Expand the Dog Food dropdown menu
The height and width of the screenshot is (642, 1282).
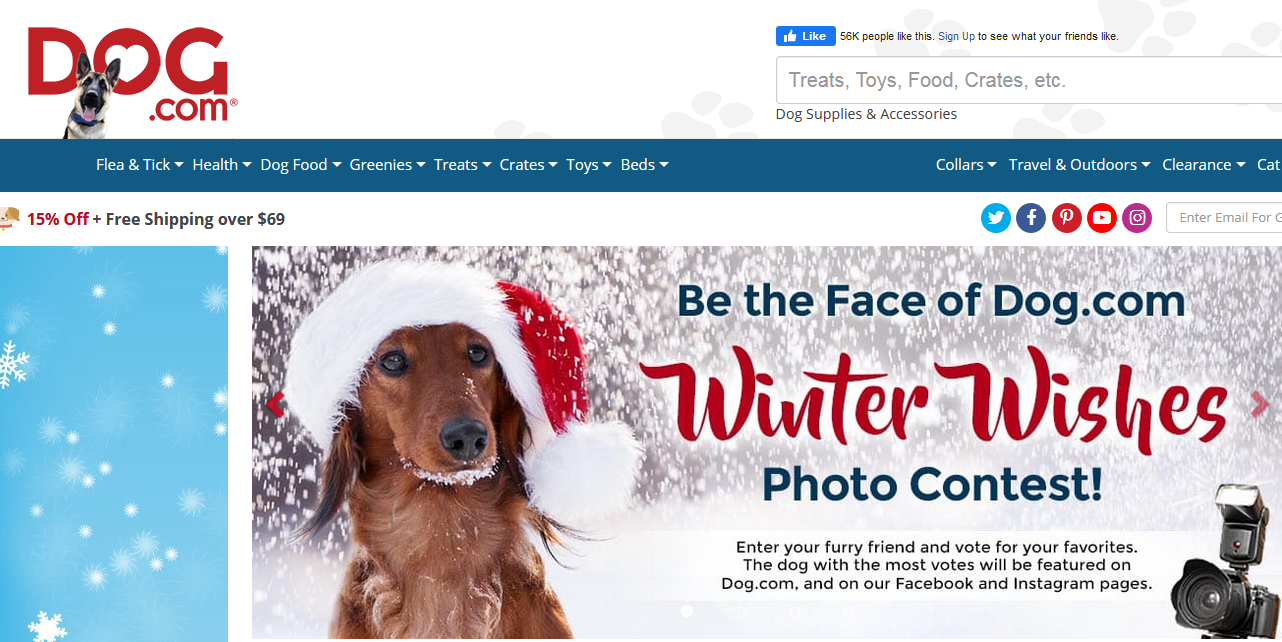(x=301, y=165)
